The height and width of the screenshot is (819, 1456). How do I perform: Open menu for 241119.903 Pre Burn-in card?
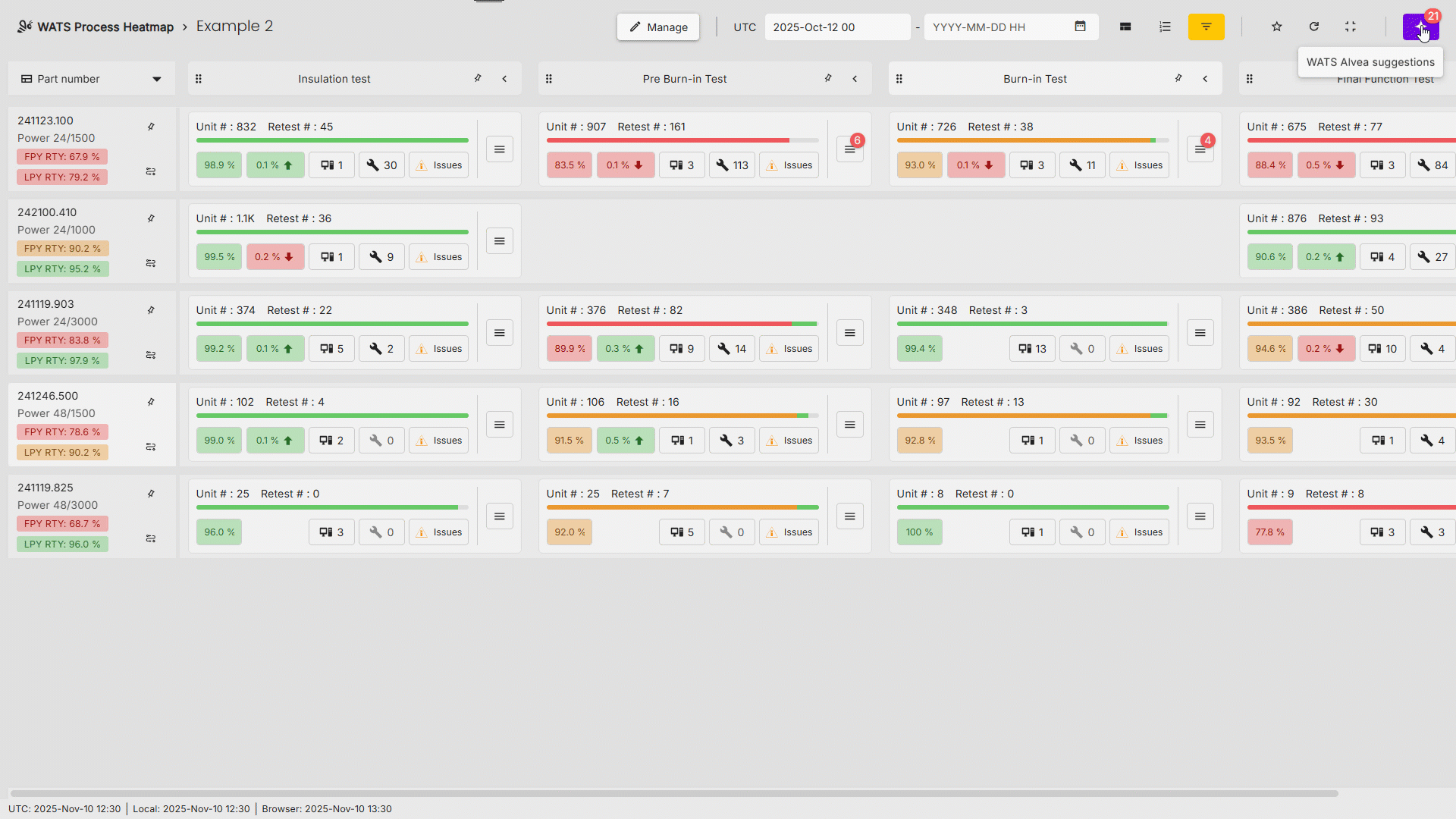850,333
